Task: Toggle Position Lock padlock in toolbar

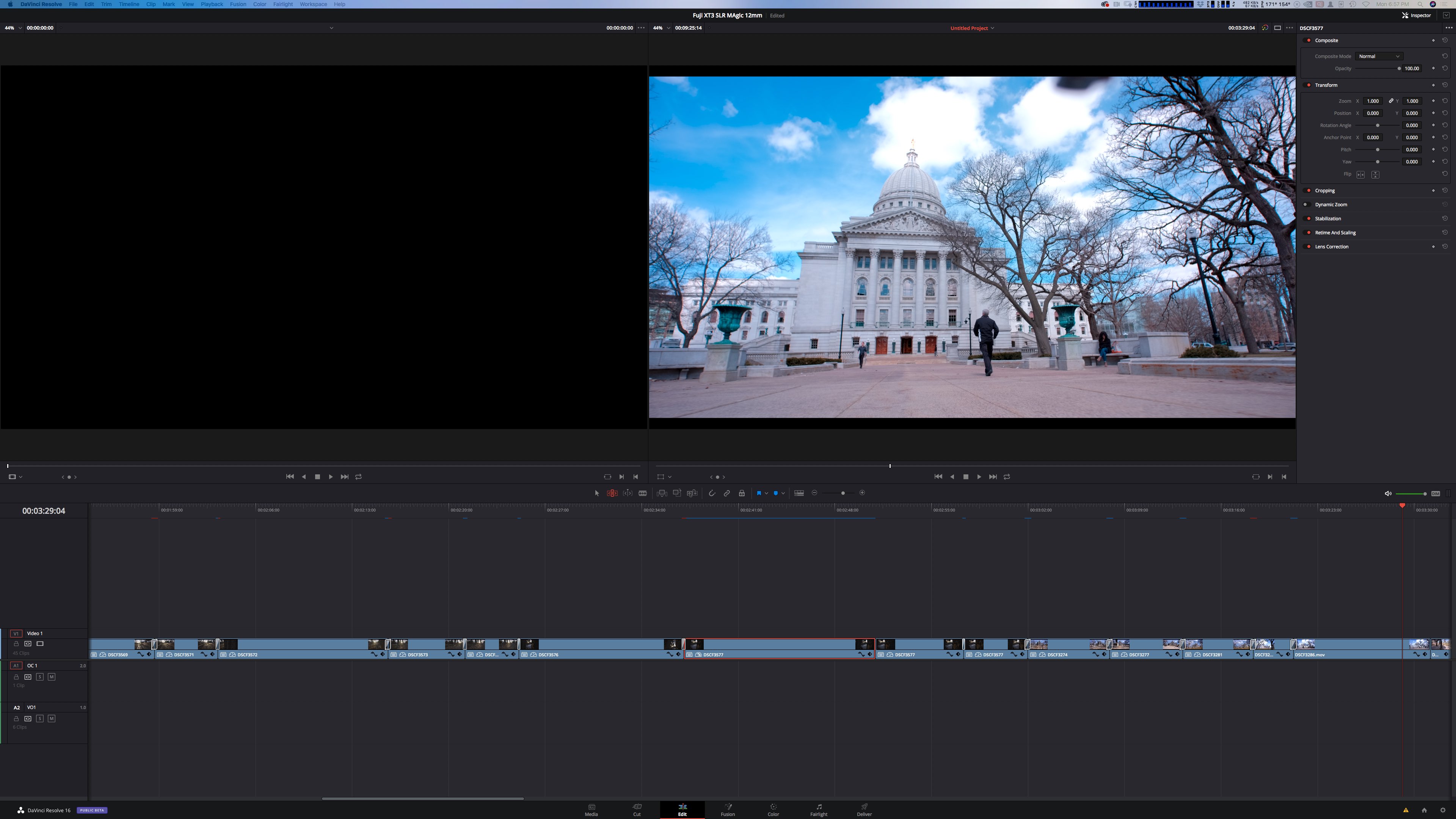Action: click(742, 493)
